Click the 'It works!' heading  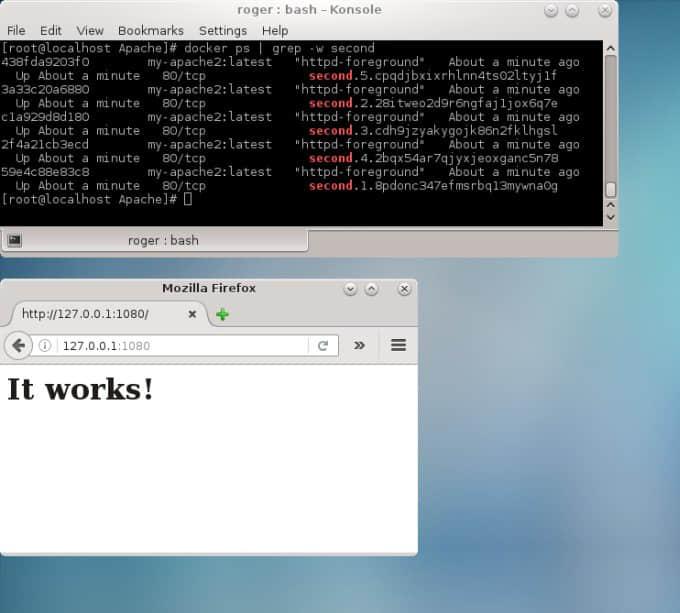(80, 389)
